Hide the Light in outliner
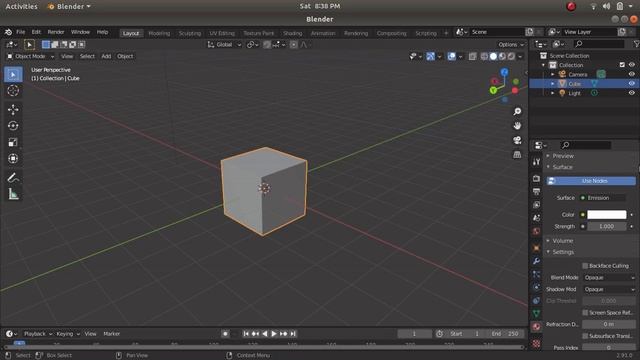This screenshot has width=640, height=360. pos(631,93)
